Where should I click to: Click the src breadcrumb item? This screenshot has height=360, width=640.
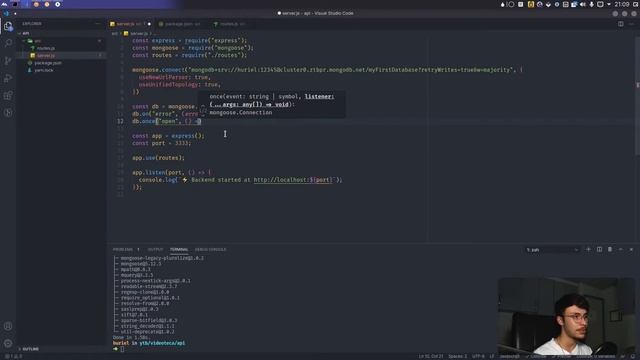(x=115, y=33)
